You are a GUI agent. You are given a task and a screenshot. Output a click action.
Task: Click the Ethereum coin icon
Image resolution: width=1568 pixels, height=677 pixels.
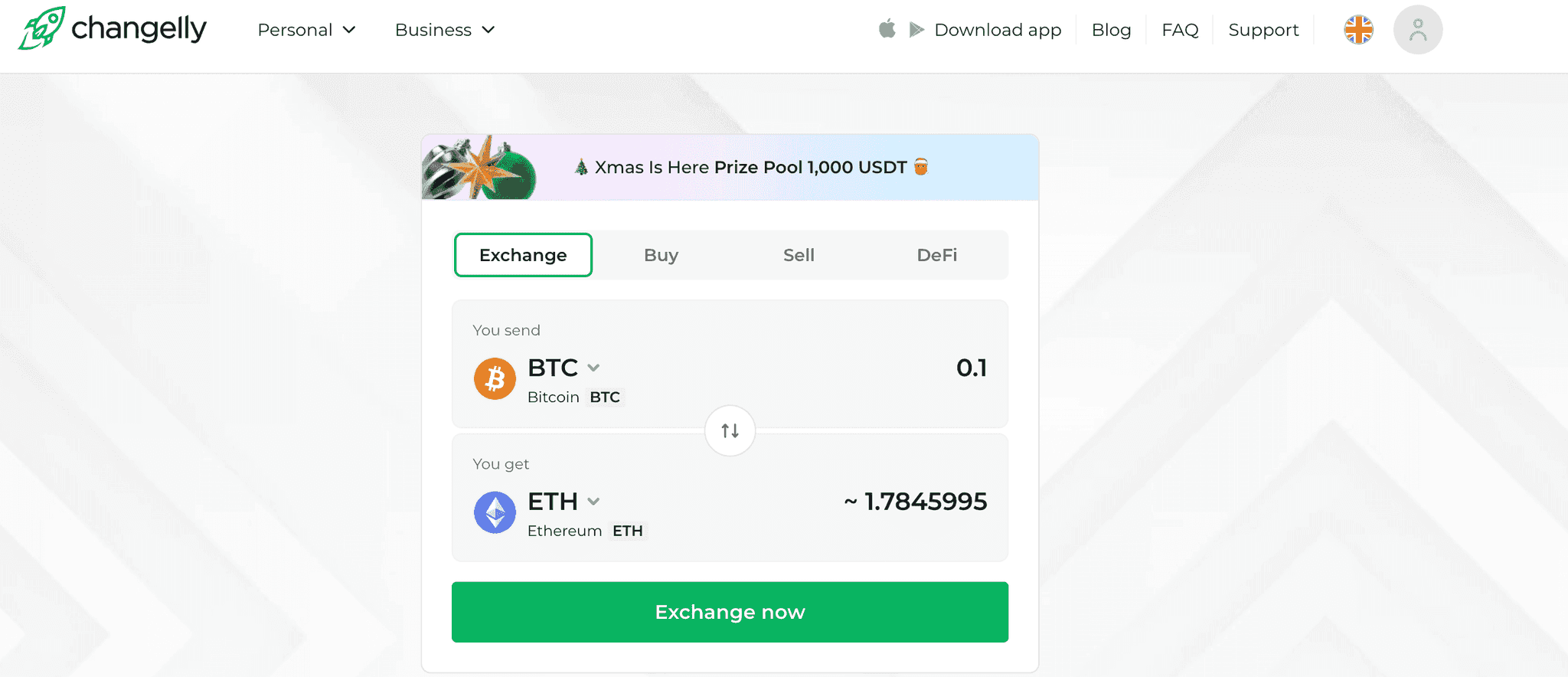(x=495, y=512)
